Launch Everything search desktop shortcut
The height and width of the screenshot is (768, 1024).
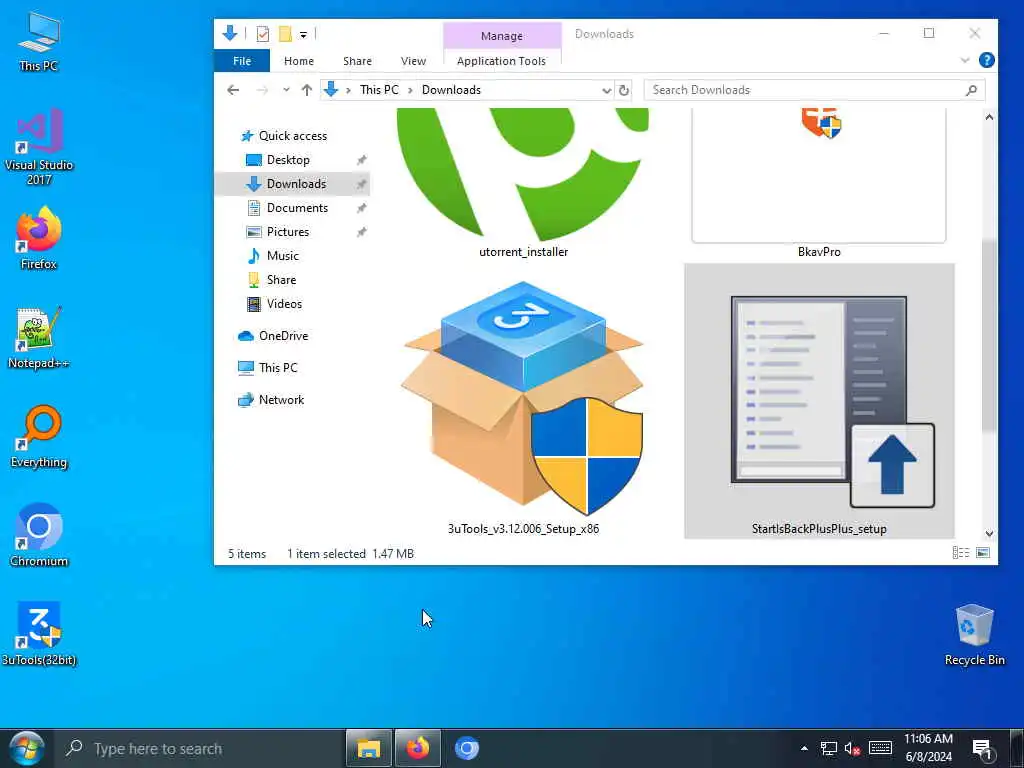tap(39, 436)
